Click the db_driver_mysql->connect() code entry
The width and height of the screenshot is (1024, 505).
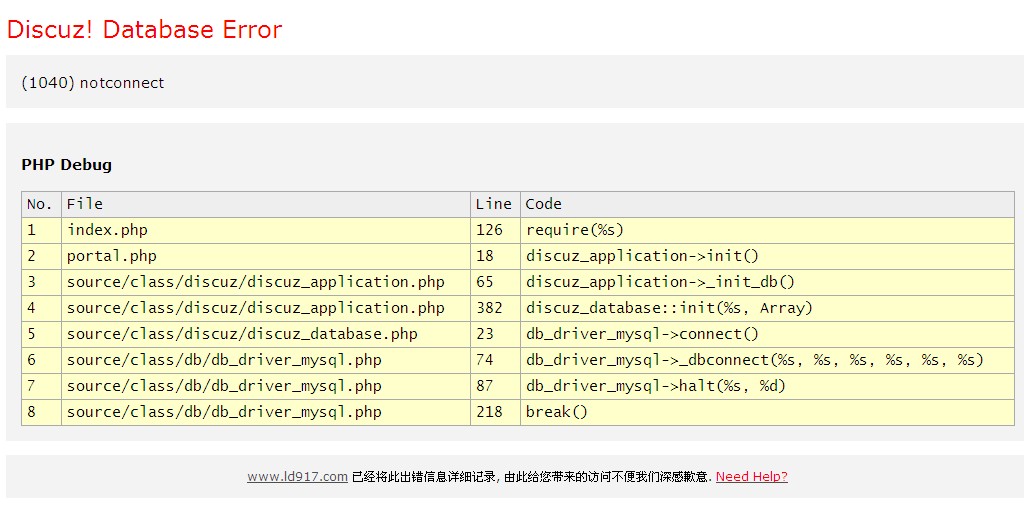(642, 334)
